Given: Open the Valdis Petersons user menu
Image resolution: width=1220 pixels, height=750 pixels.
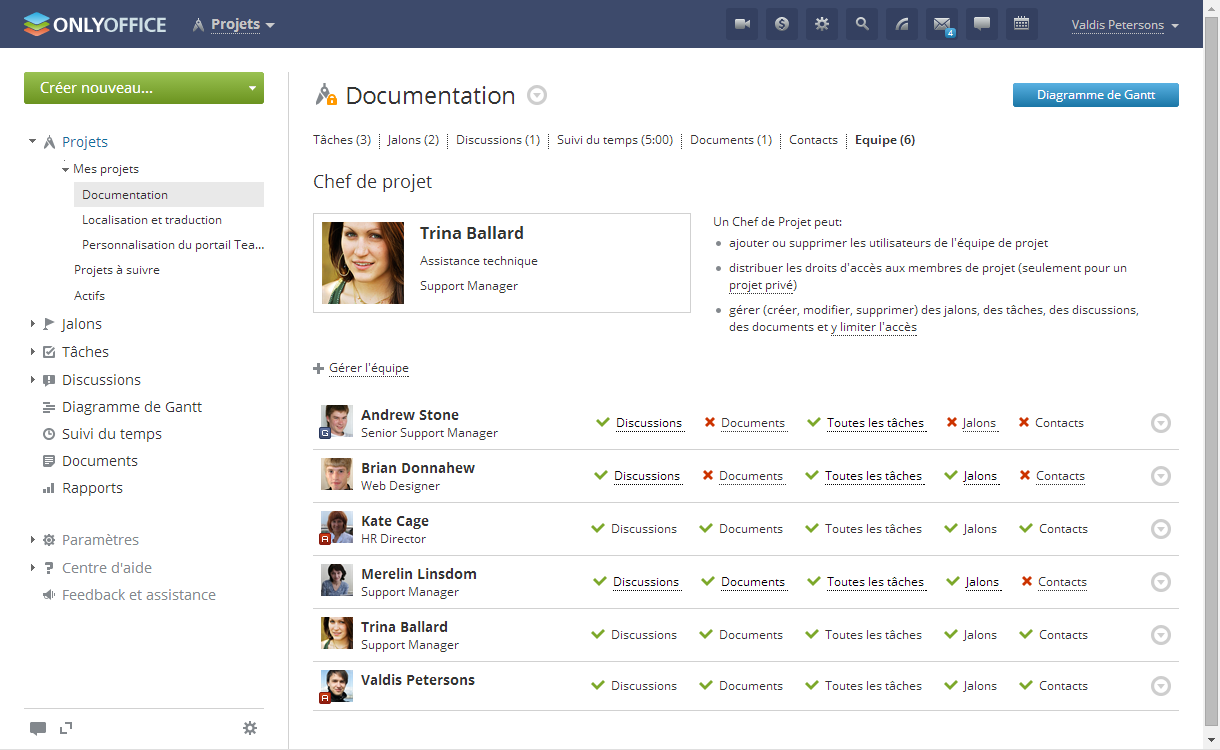Looking at the screenshot, I should click(x=1125, y=25).
